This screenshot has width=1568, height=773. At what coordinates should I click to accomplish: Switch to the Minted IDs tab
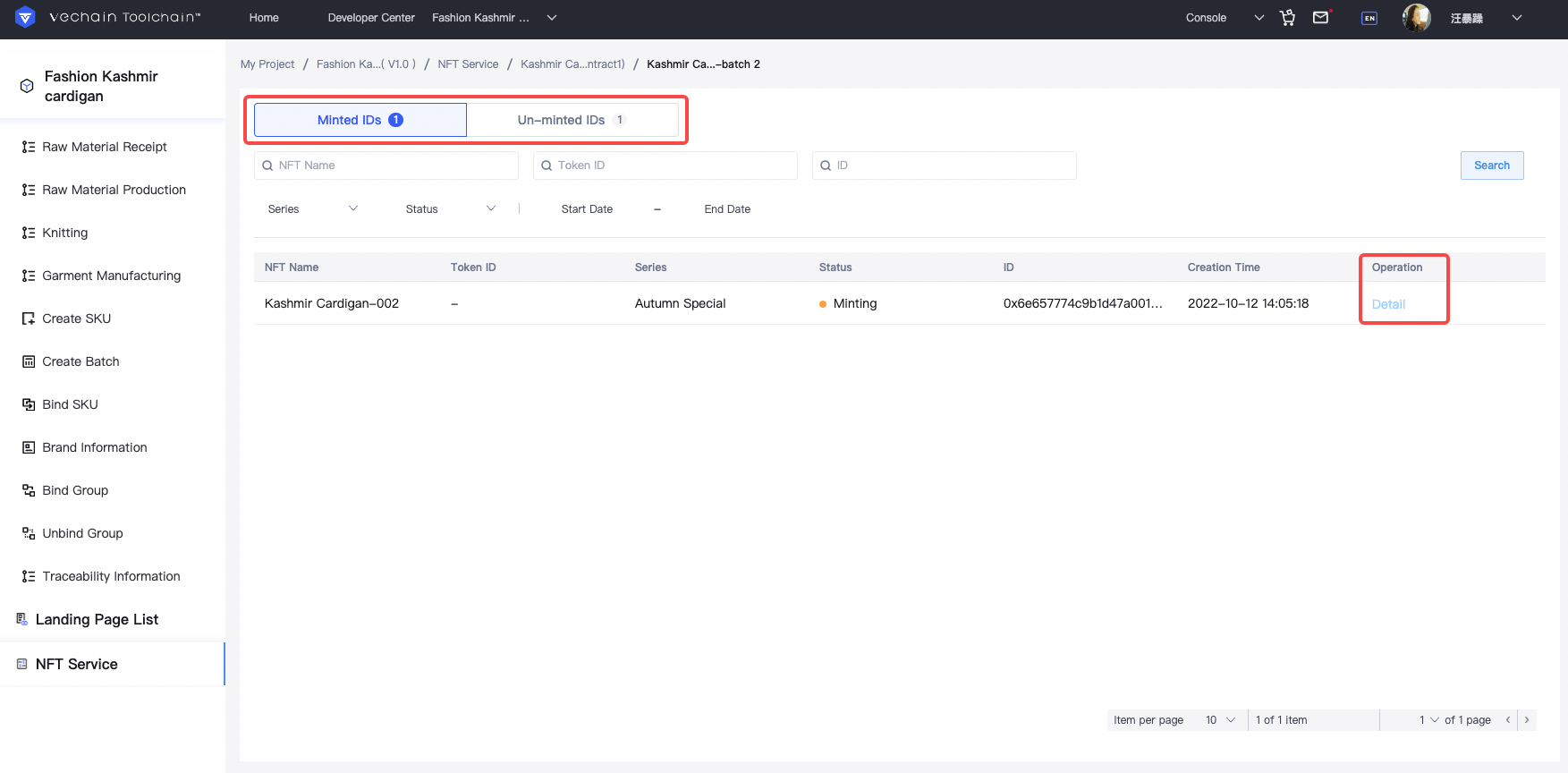tap(360, 120)
